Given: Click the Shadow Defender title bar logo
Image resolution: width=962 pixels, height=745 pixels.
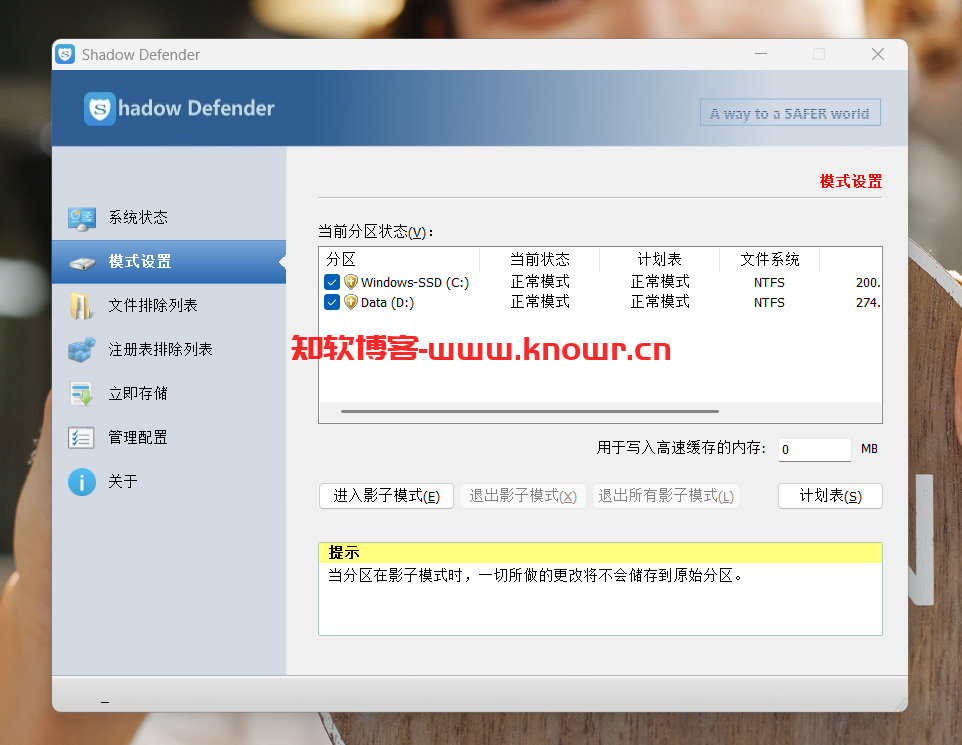Looking at the screenshot, I should [65, 55].
